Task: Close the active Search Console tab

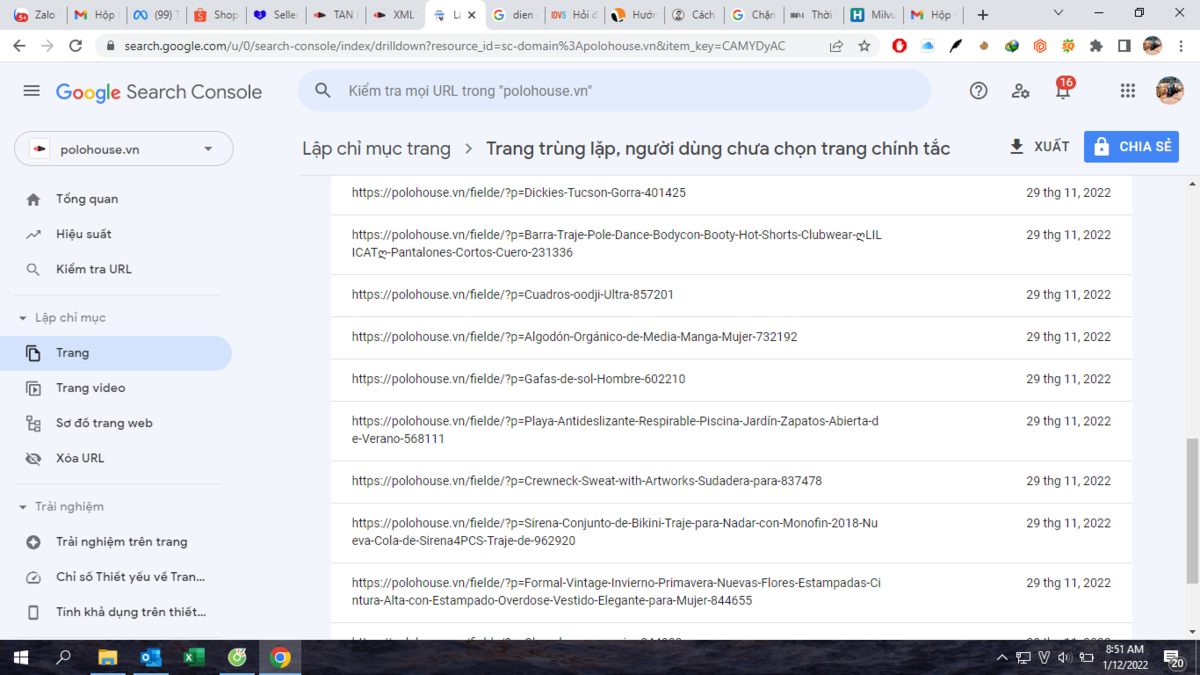Action: coord(472,15)
